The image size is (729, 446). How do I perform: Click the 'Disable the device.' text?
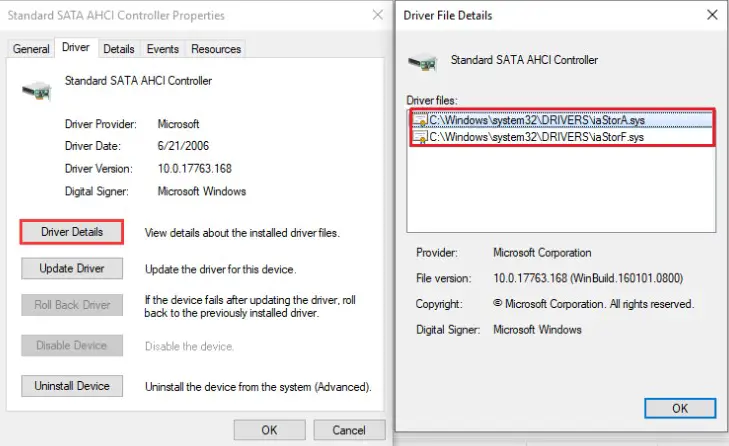point(189,346)
